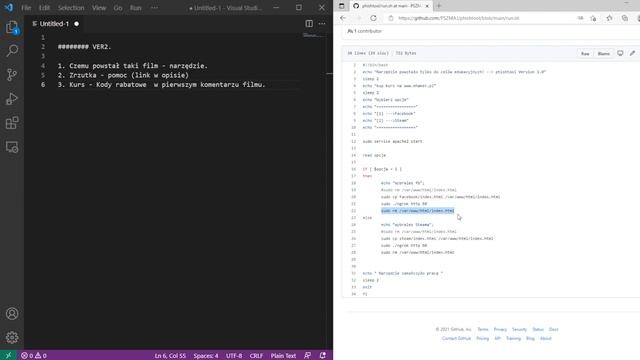Open the Remote Explorer view in activity bar
Image resolution: width=640 pixels, height=360 pixels.
[x=12, y=147]
